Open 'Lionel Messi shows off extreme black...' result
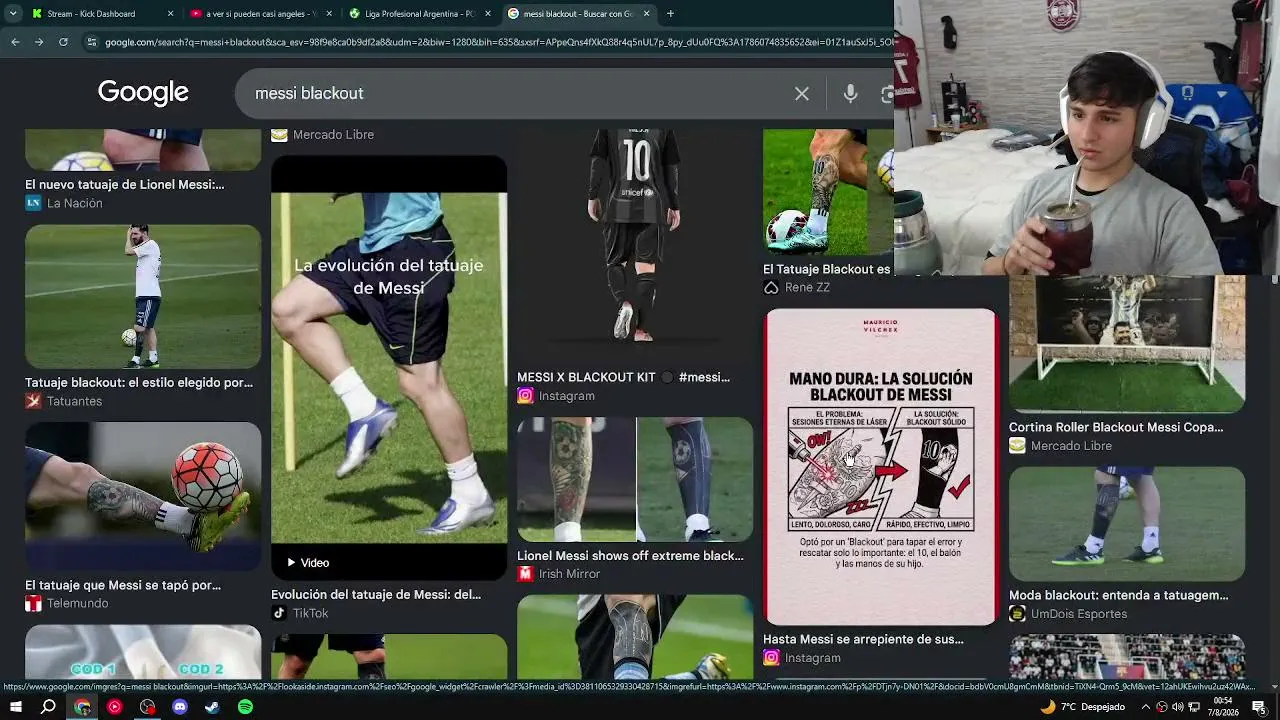Screen dimensions: 1280x720 coord(630,556)
